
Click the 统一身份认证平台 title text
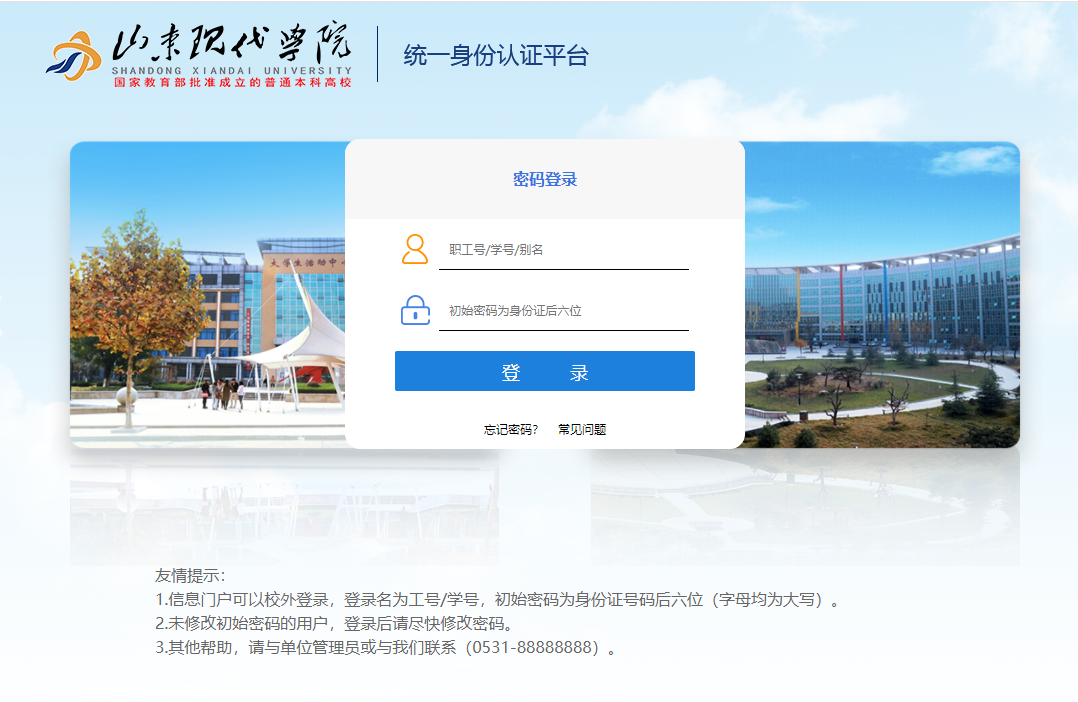496,56
